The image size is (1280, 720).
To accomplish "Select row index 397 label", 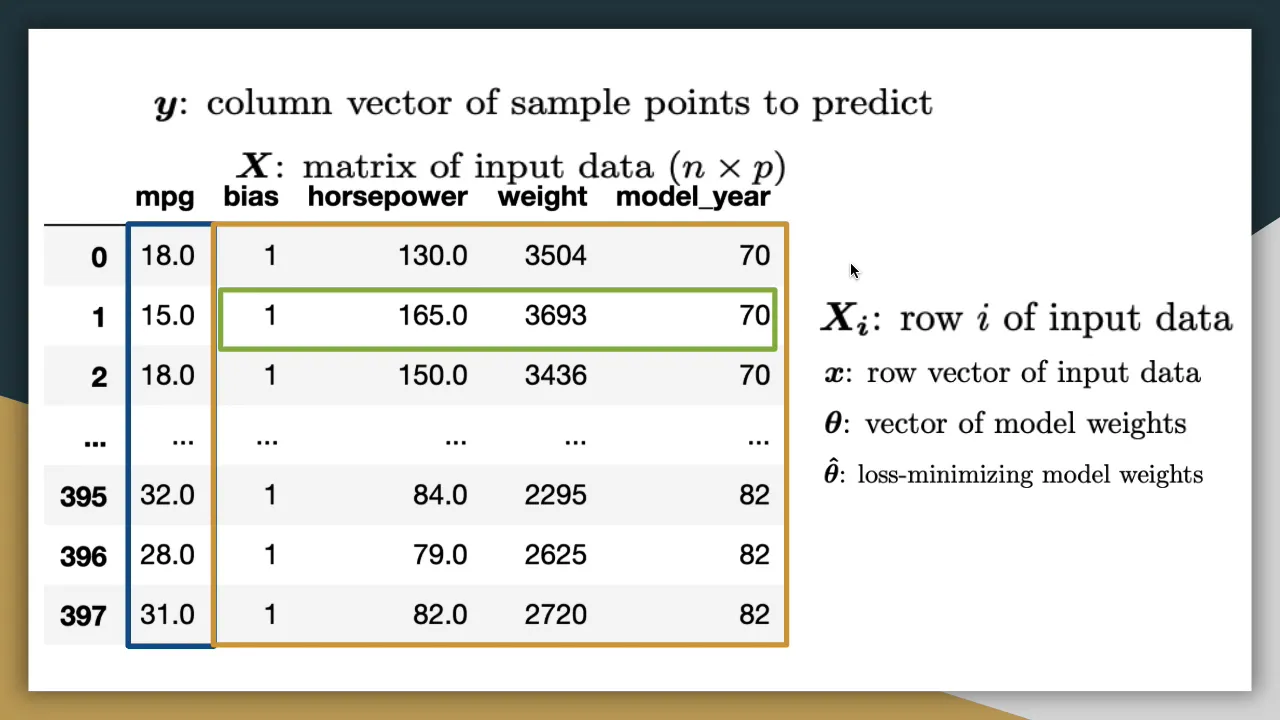I will tap(83, 616).
